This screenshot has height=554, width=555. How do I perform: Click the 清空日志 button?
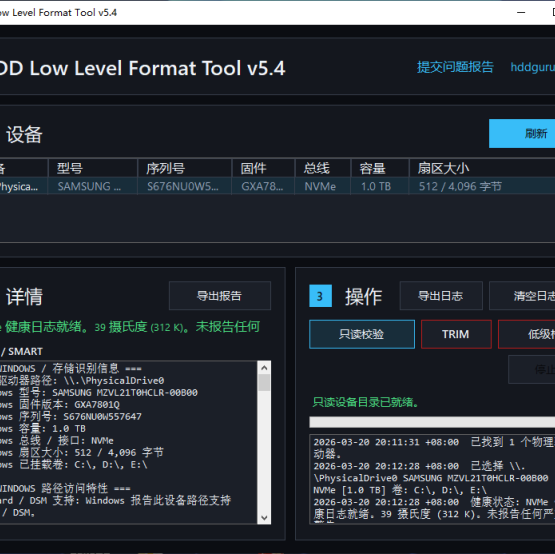pyautogui.click(x=522, y=296)
